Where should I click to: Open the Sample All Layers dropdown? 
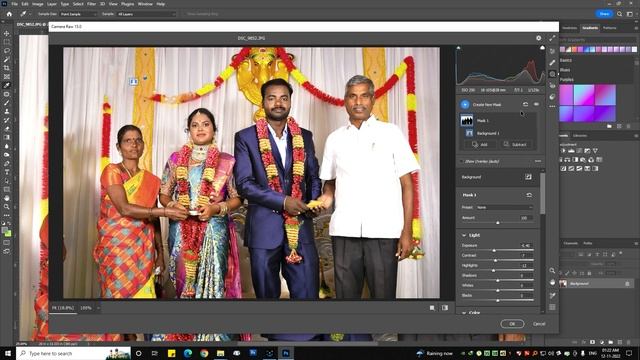146,14
